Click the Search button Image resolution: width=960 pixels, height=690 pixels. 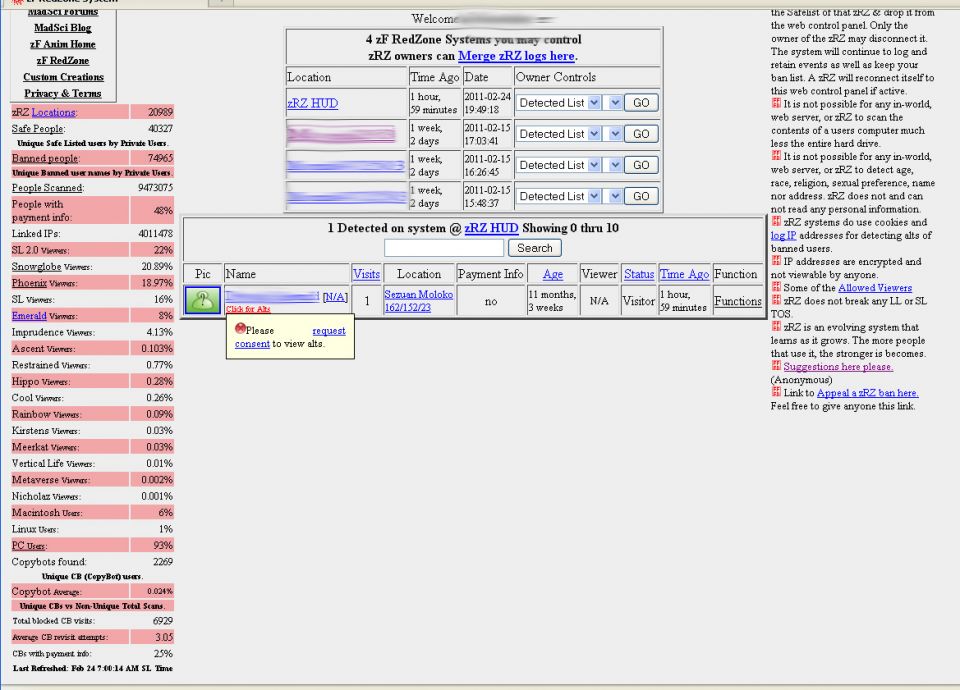[534, 248]
